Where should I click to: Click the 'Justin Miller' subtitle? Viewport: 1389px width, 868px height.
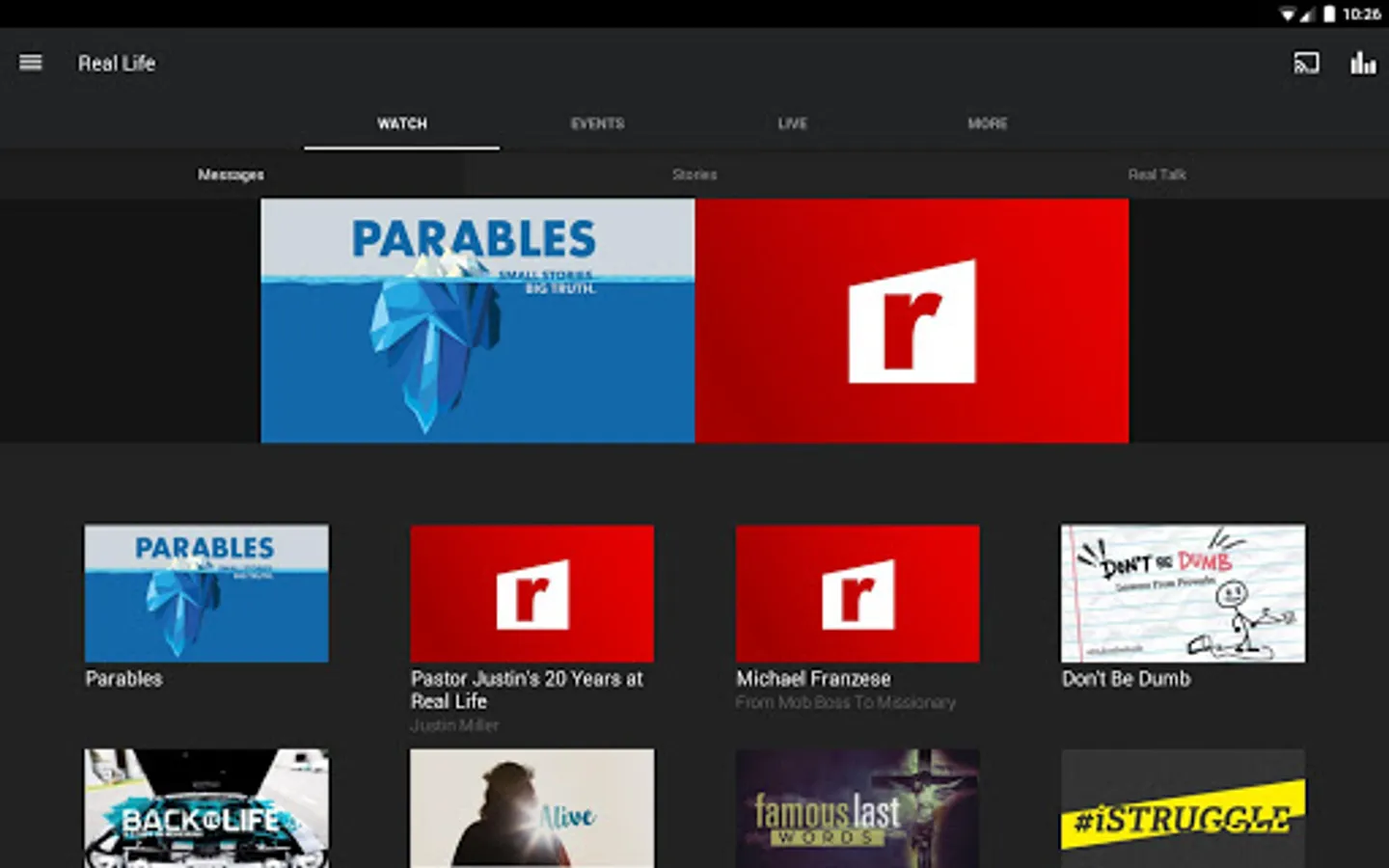454,725
